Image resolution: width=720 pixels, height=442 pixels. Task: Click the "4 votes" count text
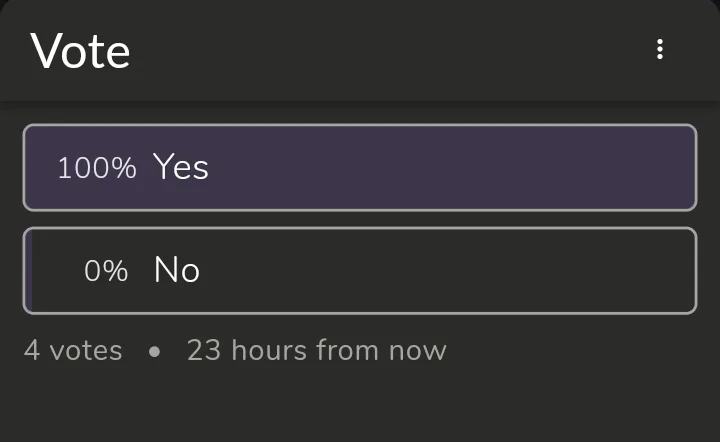pyautogui.click(x=73, y=351)
